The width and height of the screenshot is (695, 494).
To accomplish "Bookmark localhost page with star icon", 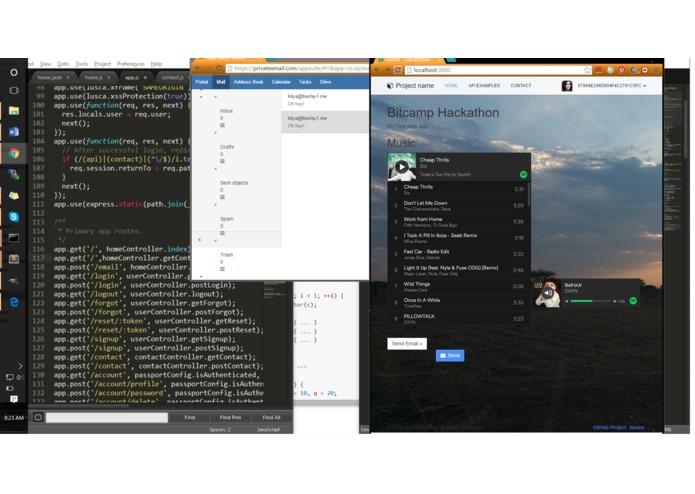I will click(587, 70).
